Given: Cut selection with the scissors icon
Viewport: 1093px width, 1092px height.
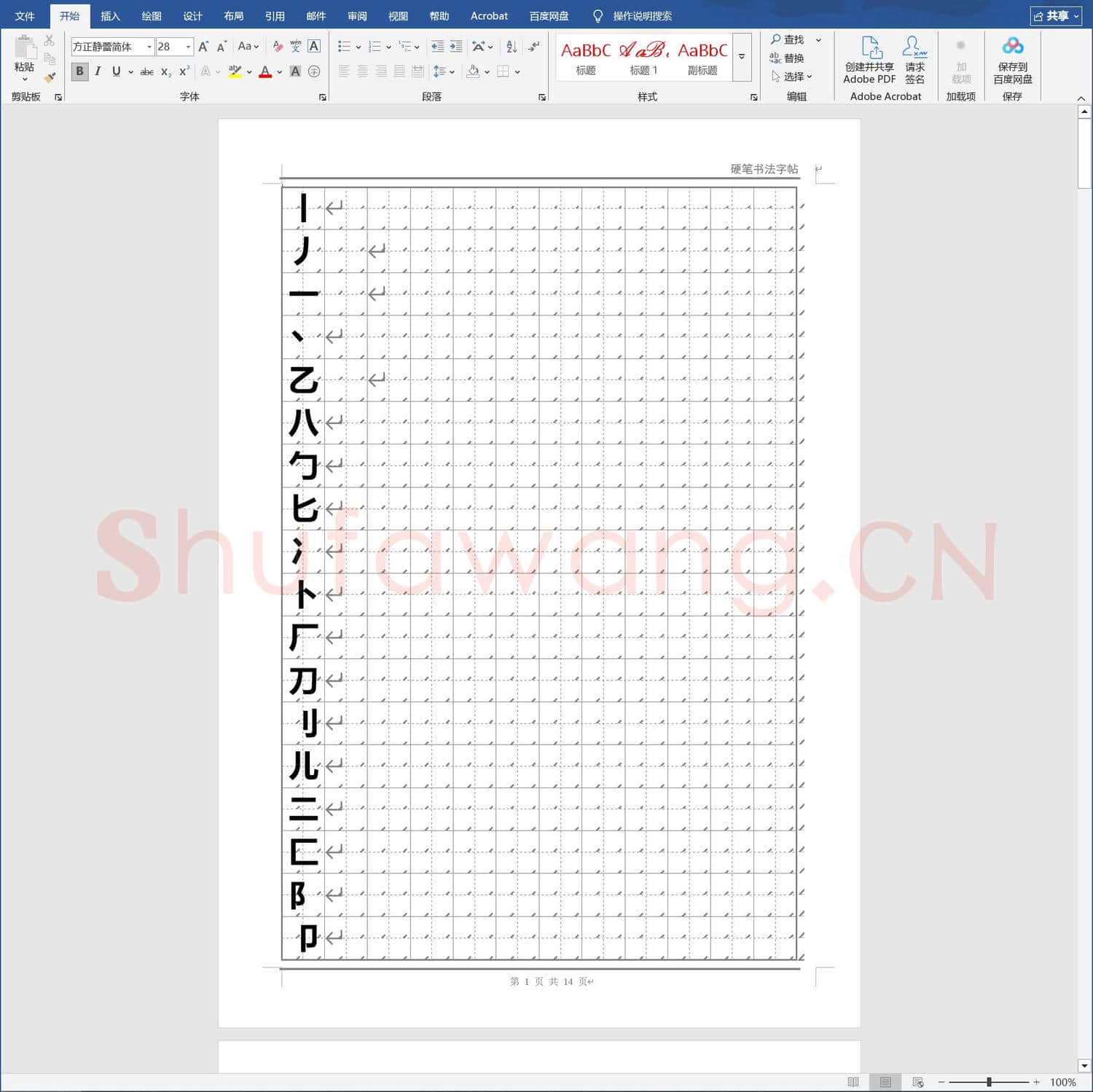Looking at the screenshot, I should pyautogui.click(x=50, y=40).
